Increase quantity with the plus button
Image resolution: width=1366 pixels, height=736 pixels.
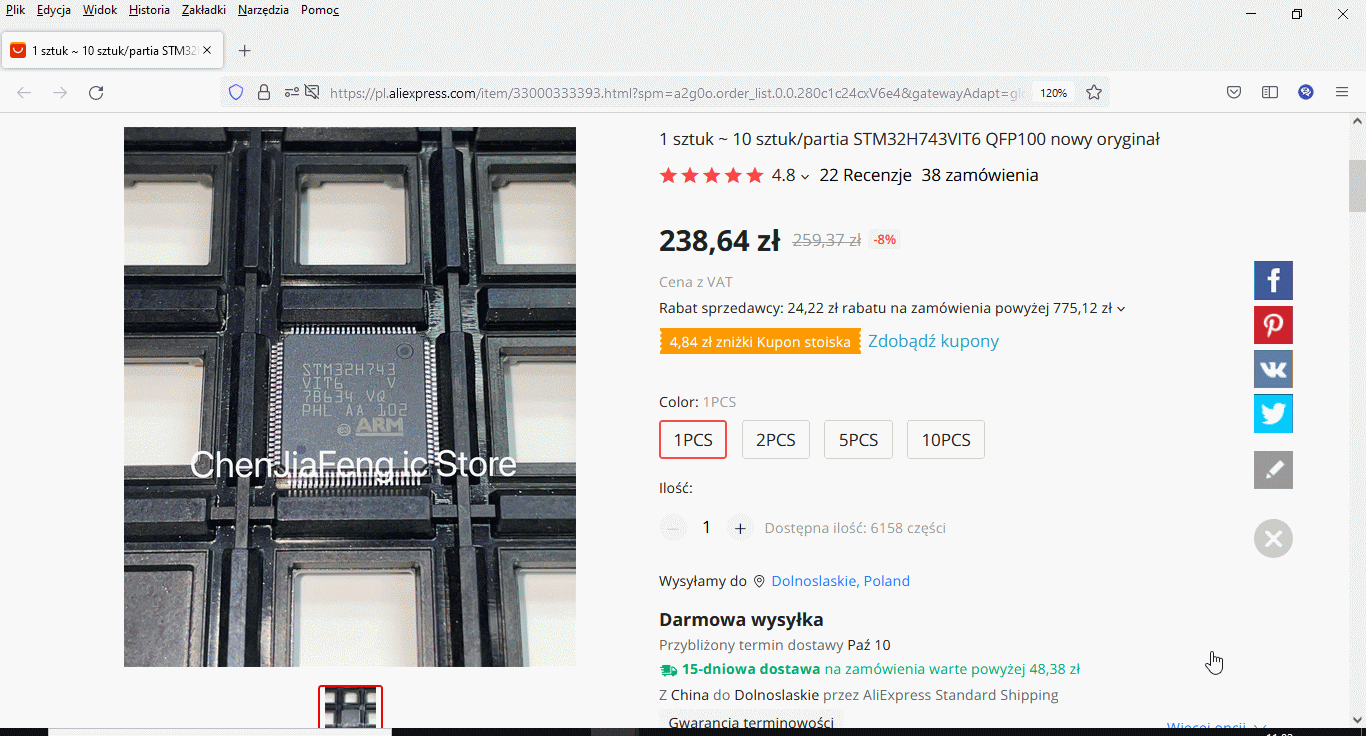point(740,528)
